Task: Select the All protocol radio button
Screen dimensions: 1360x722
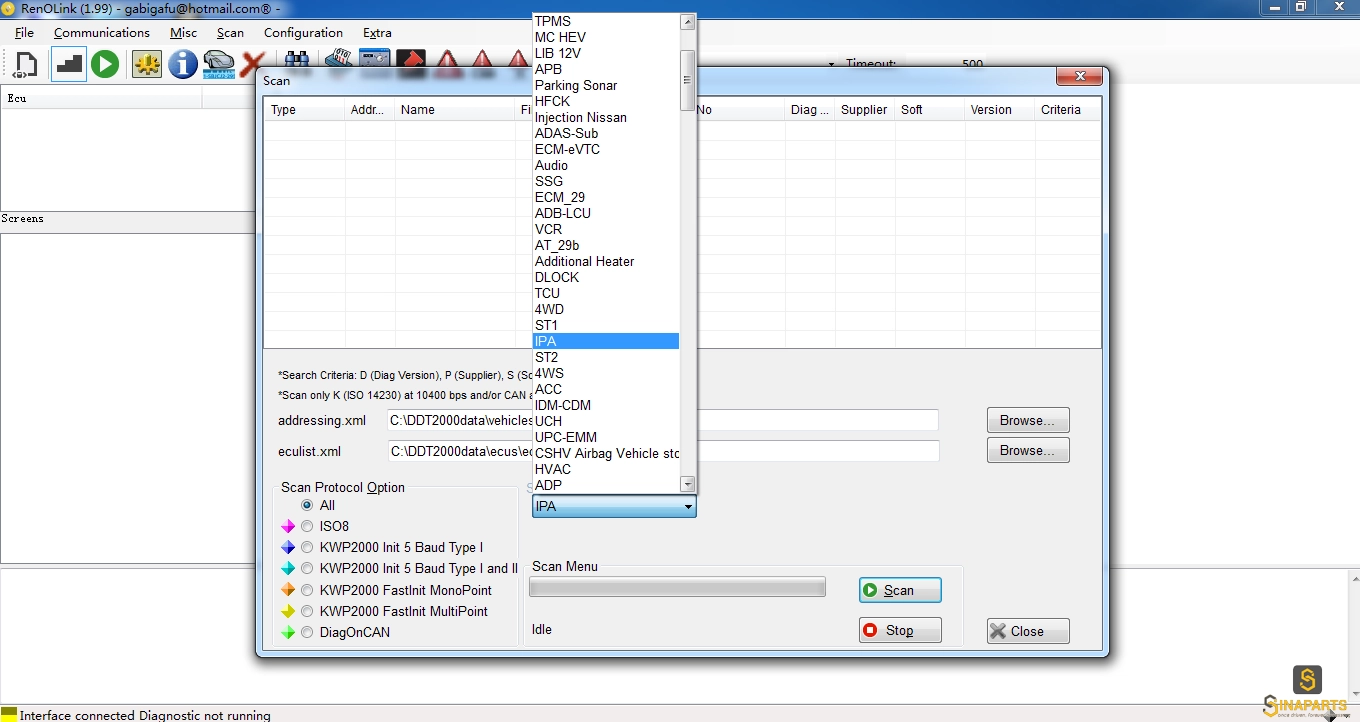Action: (x=307, y=505)
